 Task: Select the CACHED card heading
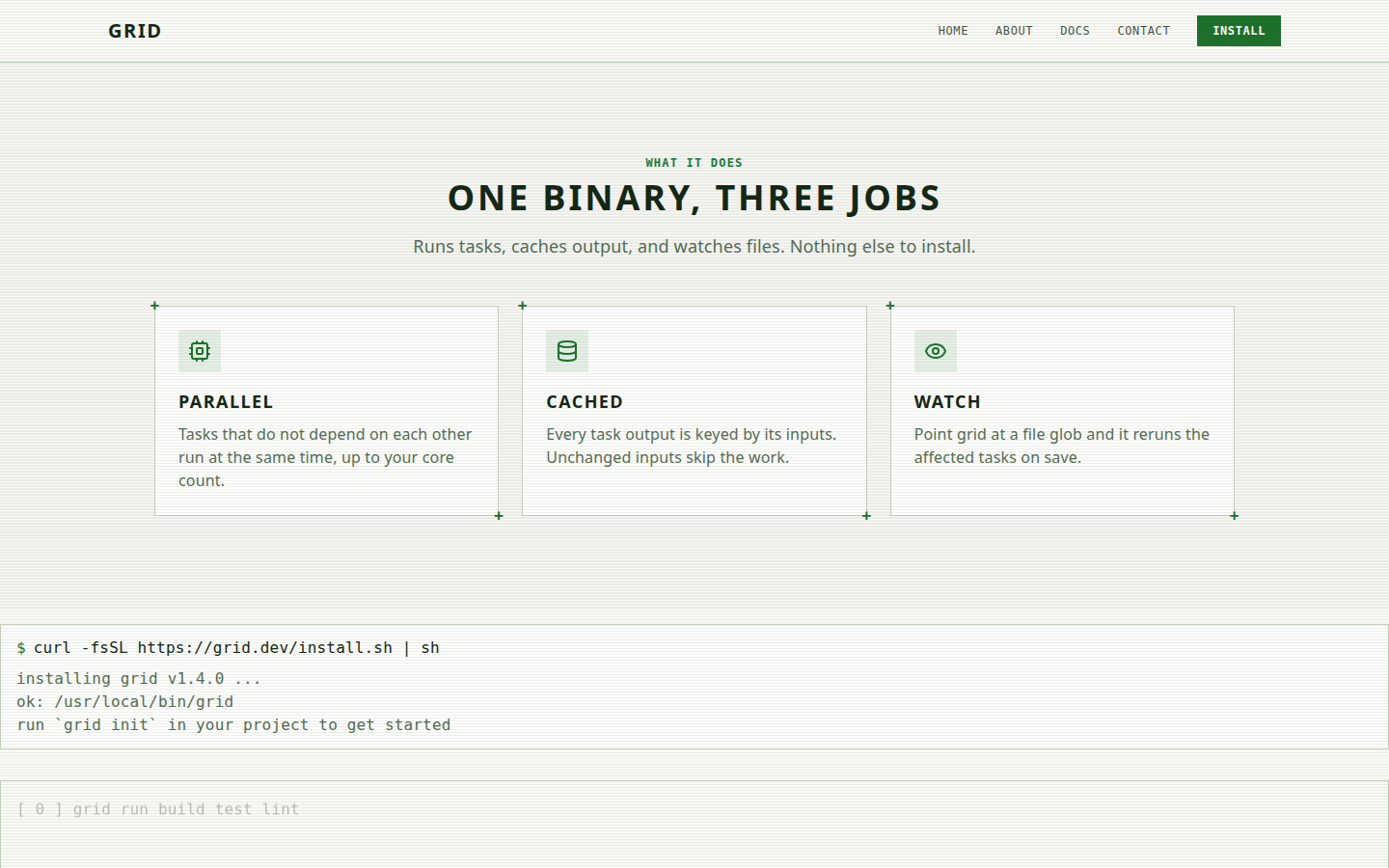click(585, 402)
